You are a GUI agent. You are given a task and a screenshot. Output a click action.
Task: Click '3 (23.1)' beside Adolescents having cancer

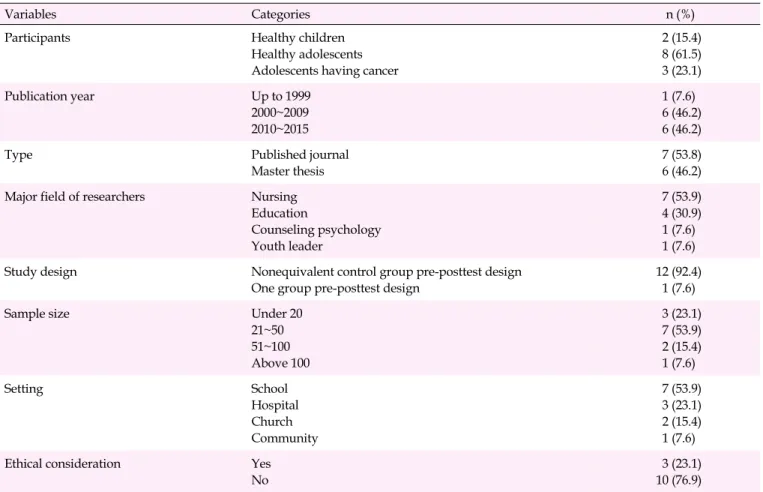tap(681, 71)
